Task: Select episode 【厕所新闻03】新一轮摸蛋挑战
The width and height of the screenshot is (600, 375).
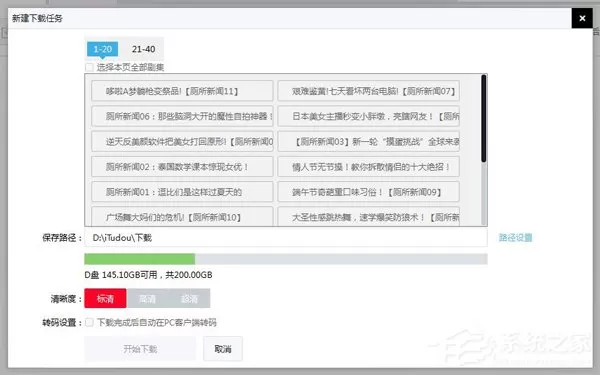Action: coord(368,141)
